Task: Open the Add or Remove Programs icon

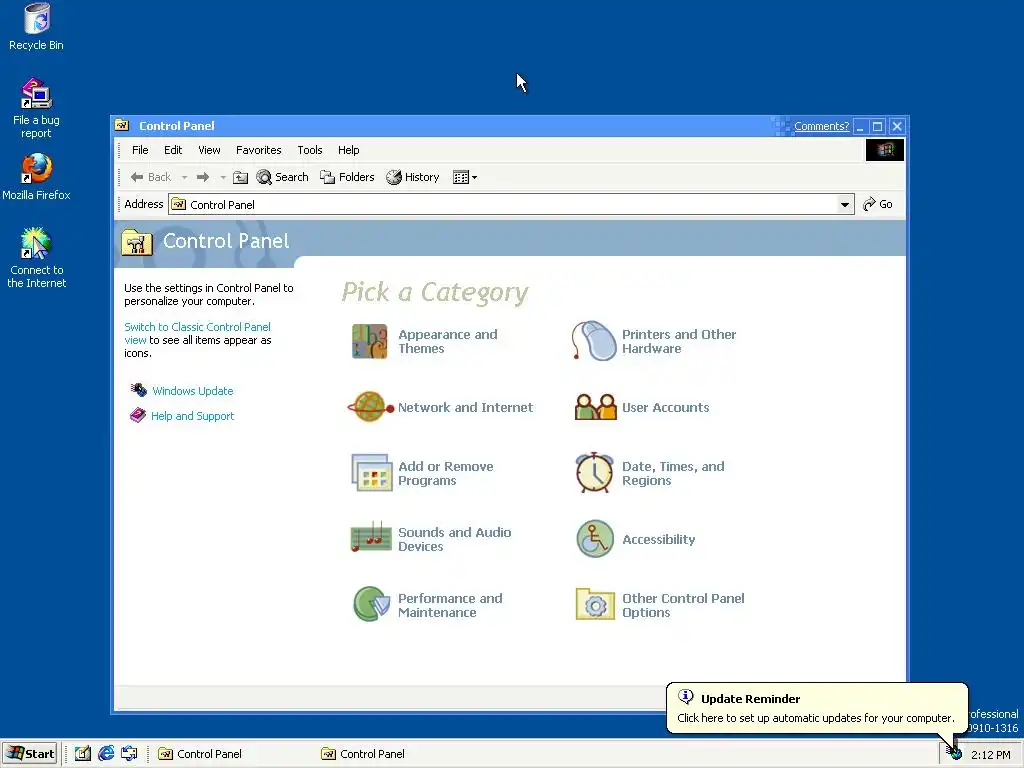Action: click(371, 473)
